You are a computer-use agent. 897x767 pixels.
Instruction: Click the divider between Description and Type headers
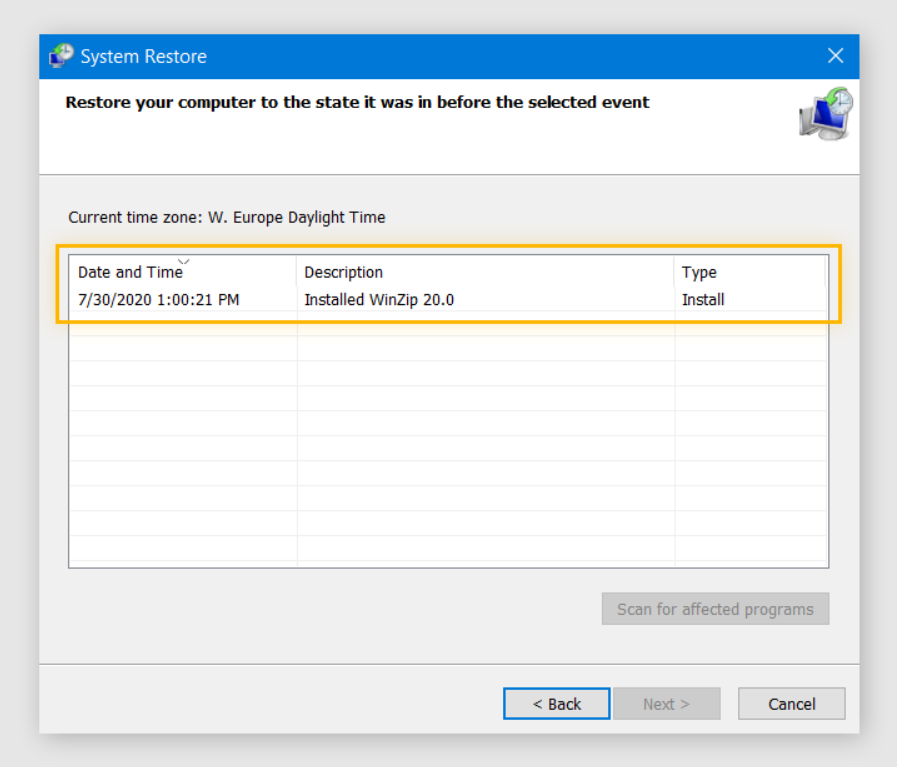pyautogui.click(x=674, y=272)
